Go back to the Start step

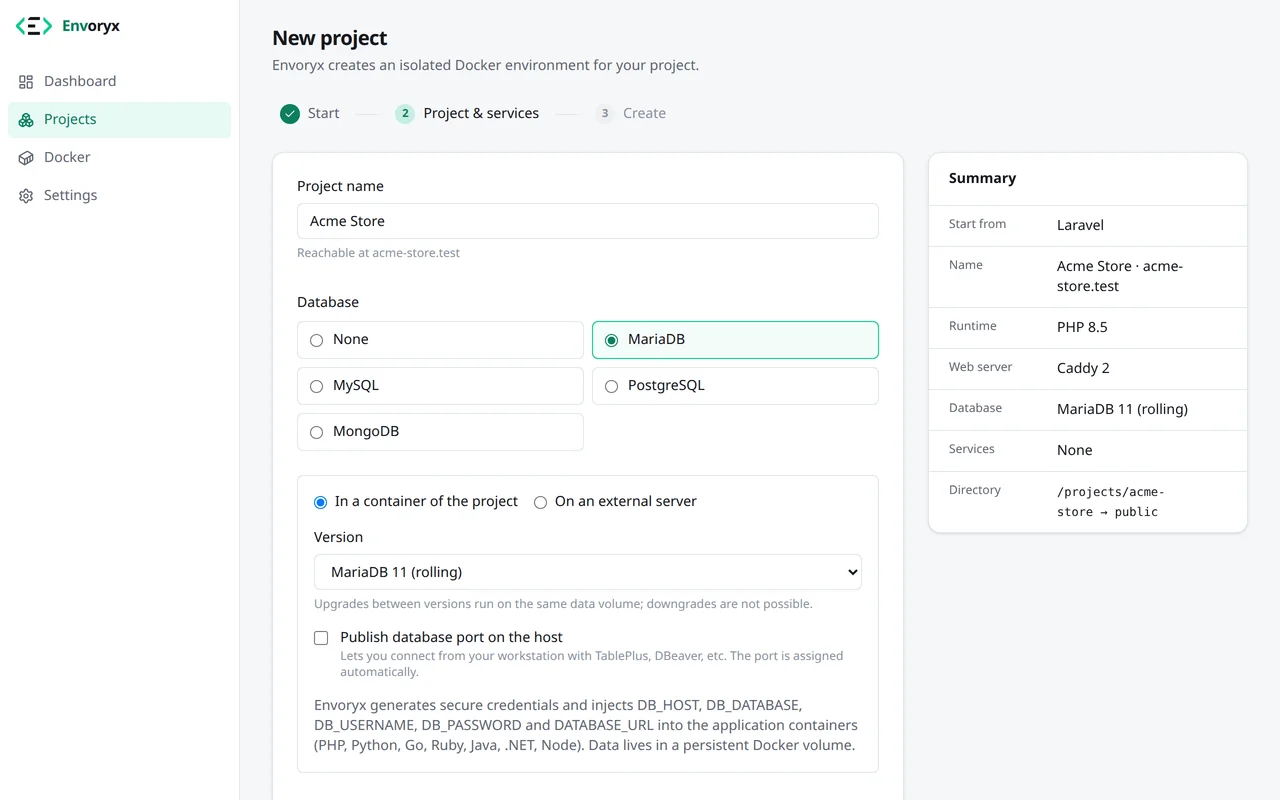click(310, 114)
